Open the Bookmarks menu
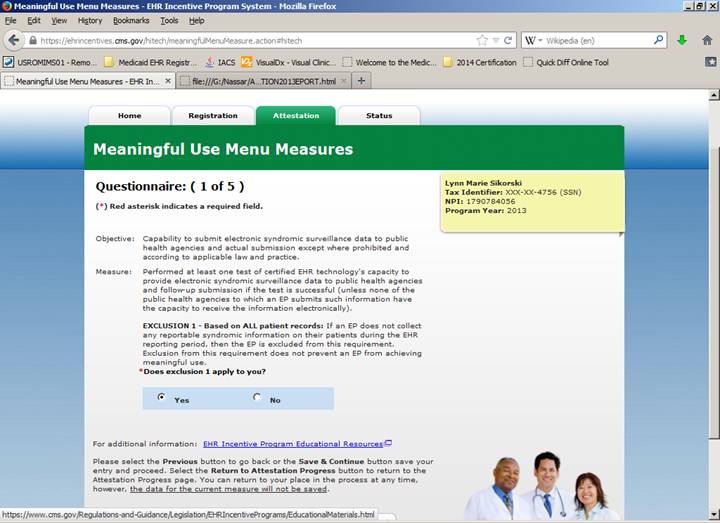Screen dimensions: 720x523 pos(130,20)
